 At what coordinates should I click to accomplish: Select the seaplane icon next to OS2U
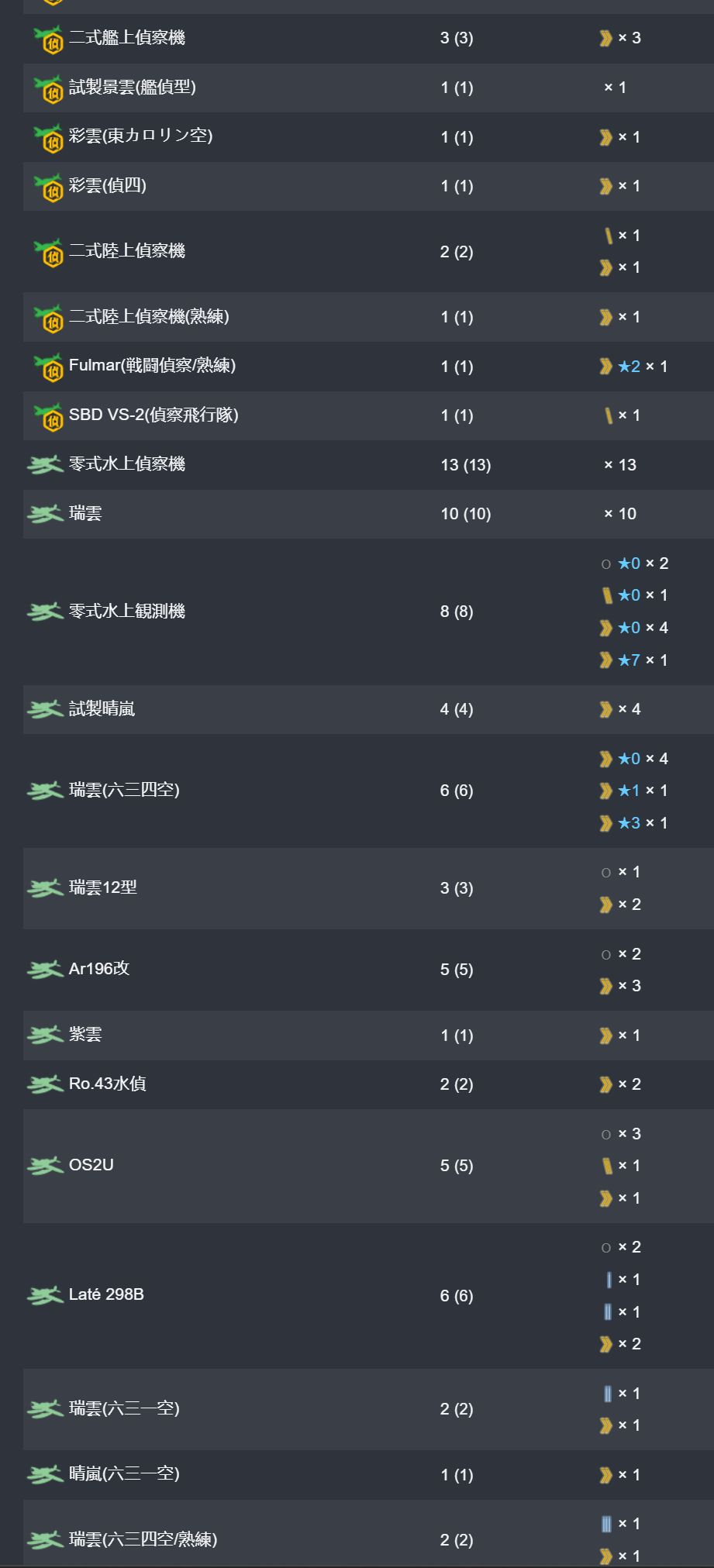coord(45,1166)
